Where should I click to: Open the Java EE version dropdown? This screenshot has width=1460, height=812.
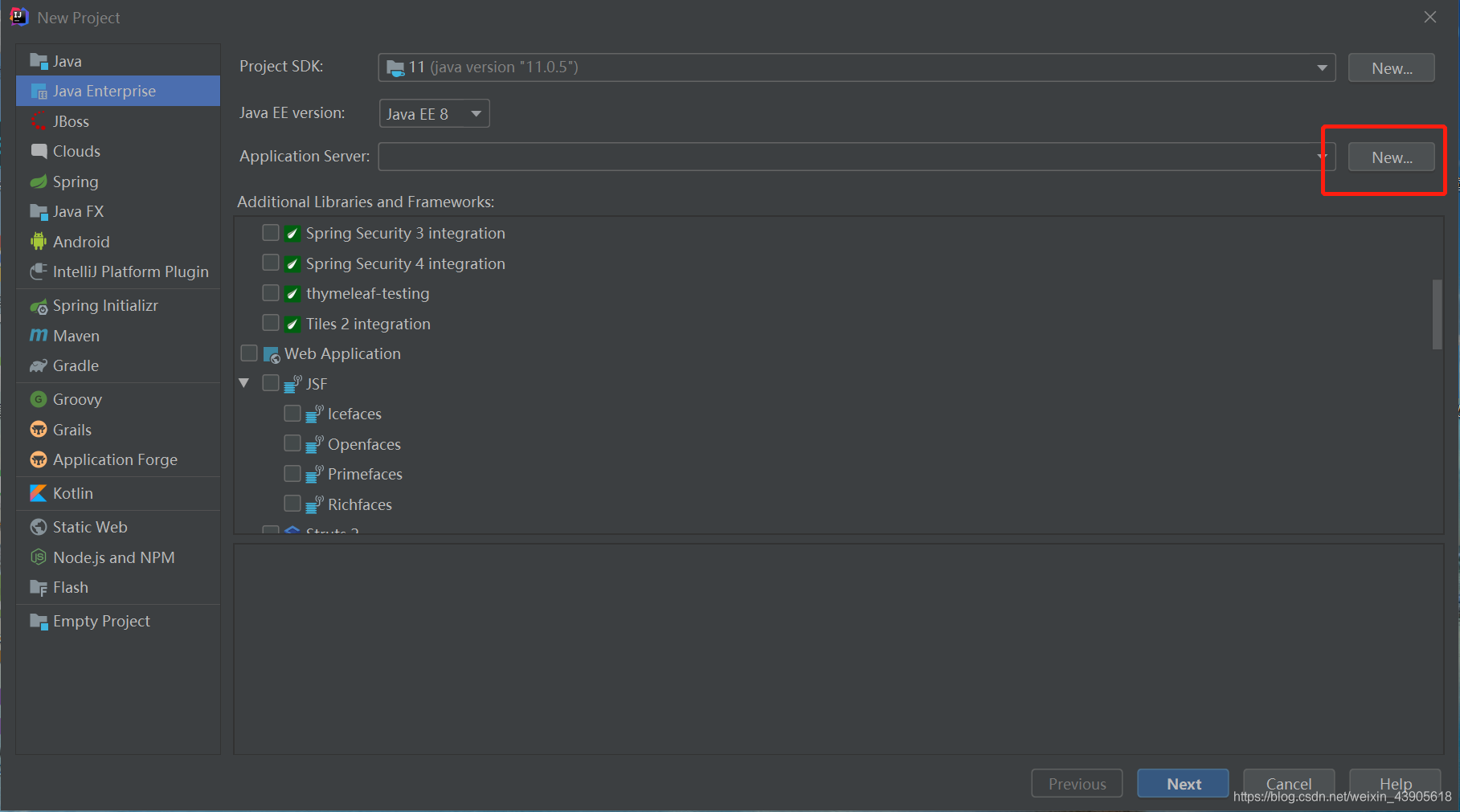[434, 113]
